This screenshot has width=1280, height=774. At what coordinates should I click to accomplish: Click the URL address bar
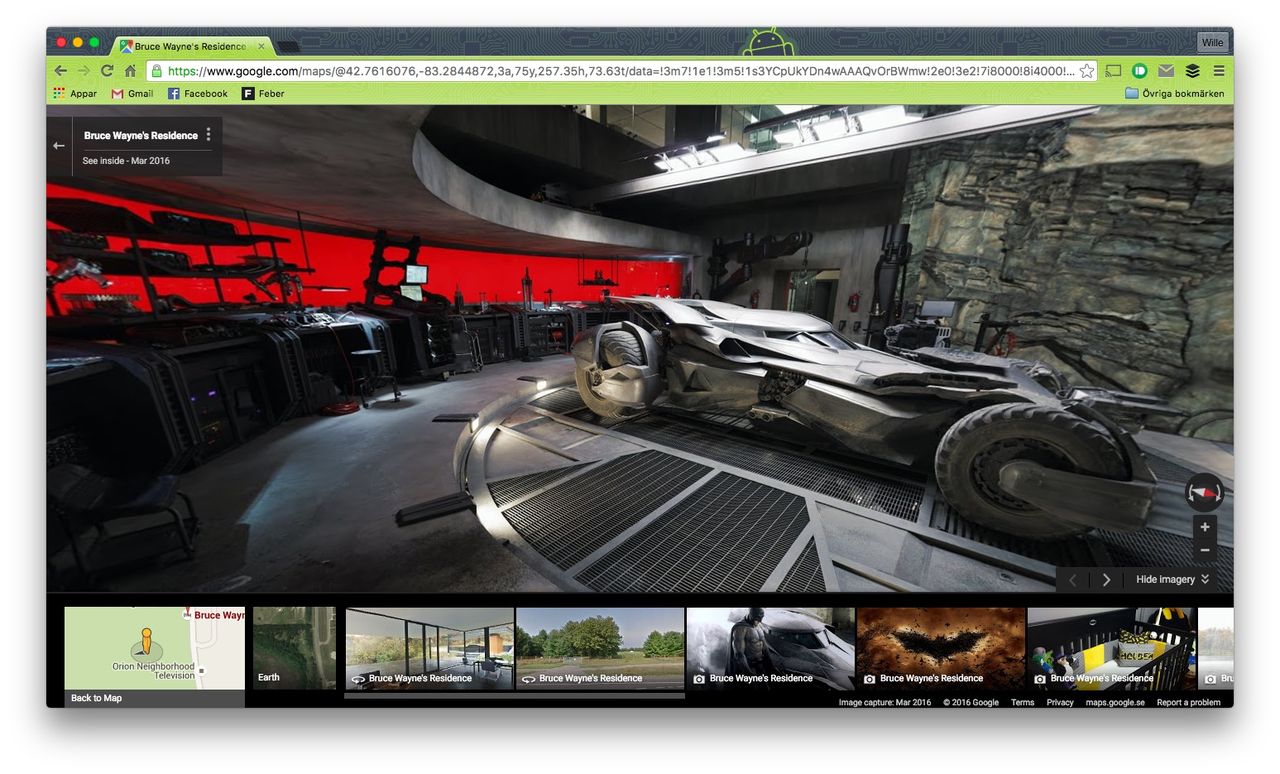coord(620,71)
